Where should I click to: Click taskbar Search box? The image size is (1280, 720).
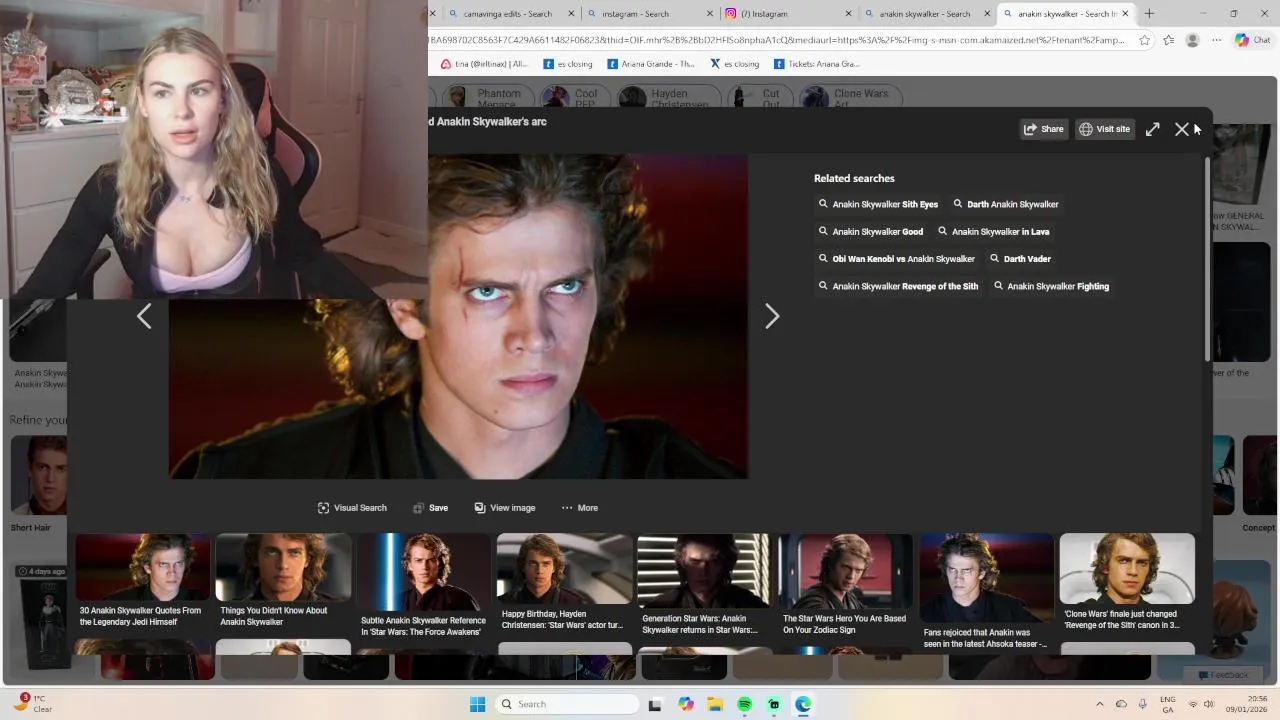567,704
